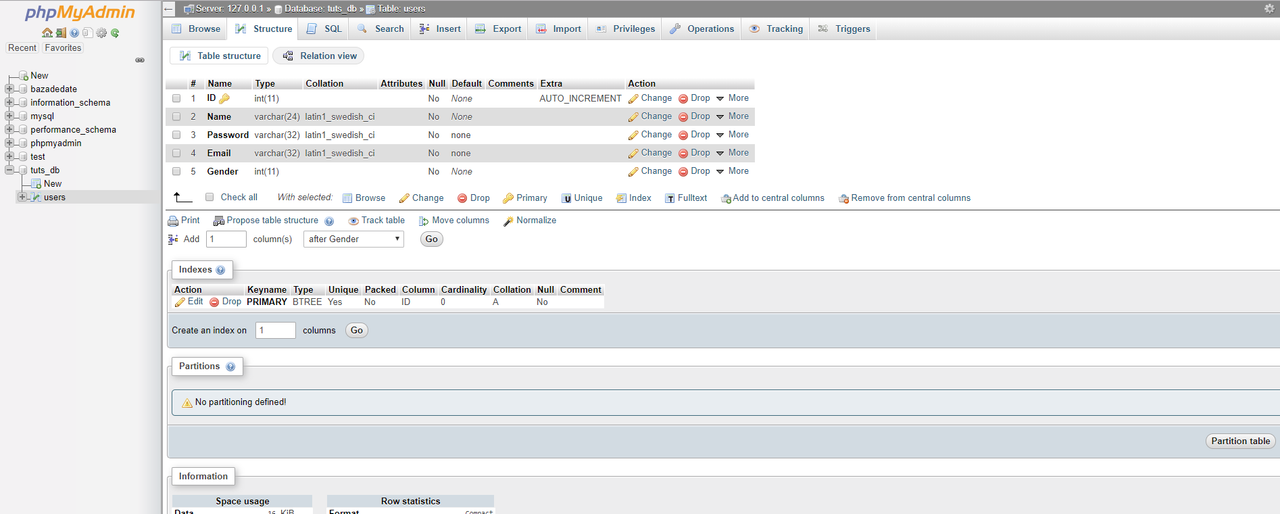Expand the phpmyadmin database node
Screen dimensions: 1280x514
tap(10, 143)
